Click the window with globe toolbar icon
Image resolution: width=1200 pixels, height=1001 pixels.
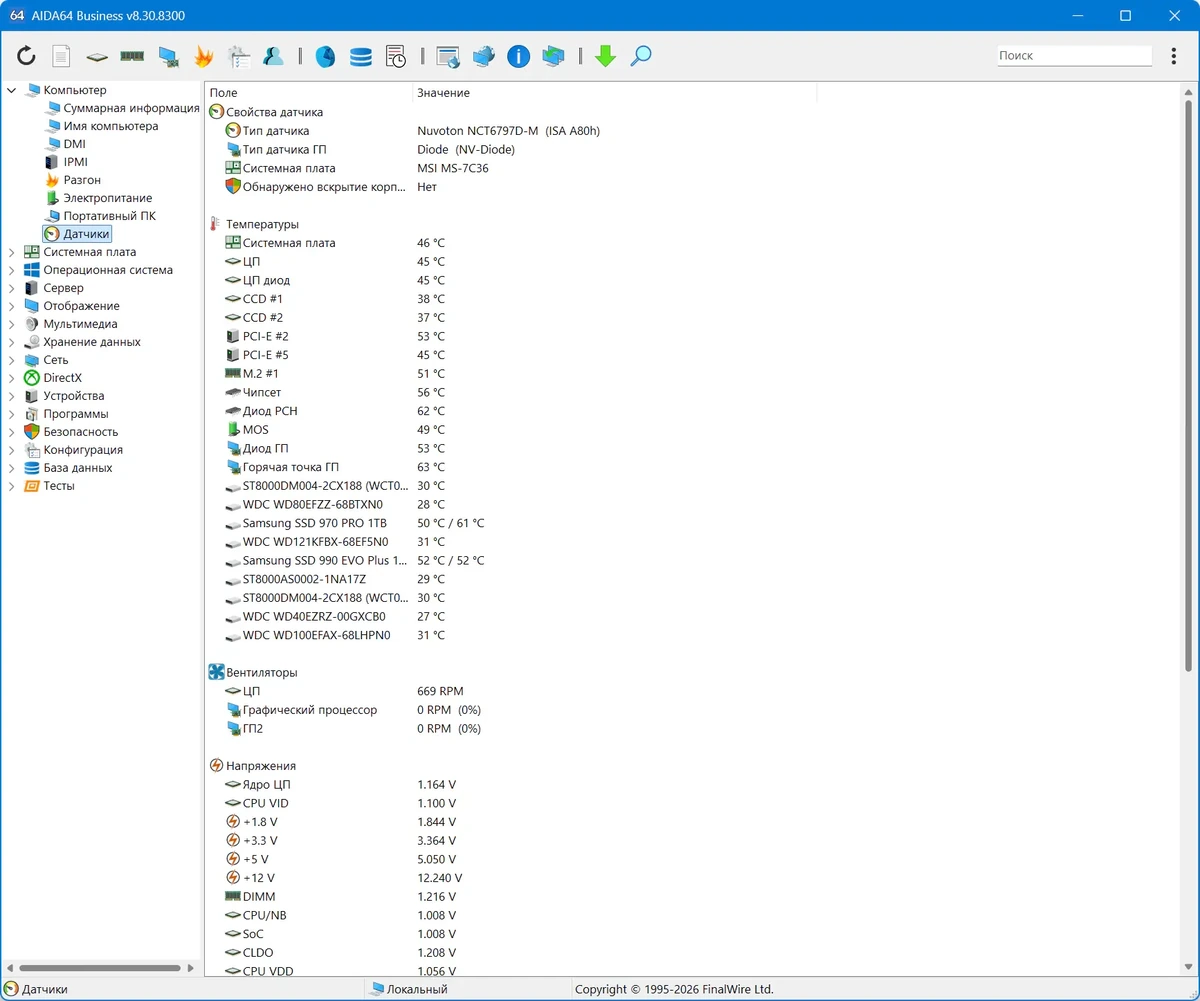[x=448, y=57]
